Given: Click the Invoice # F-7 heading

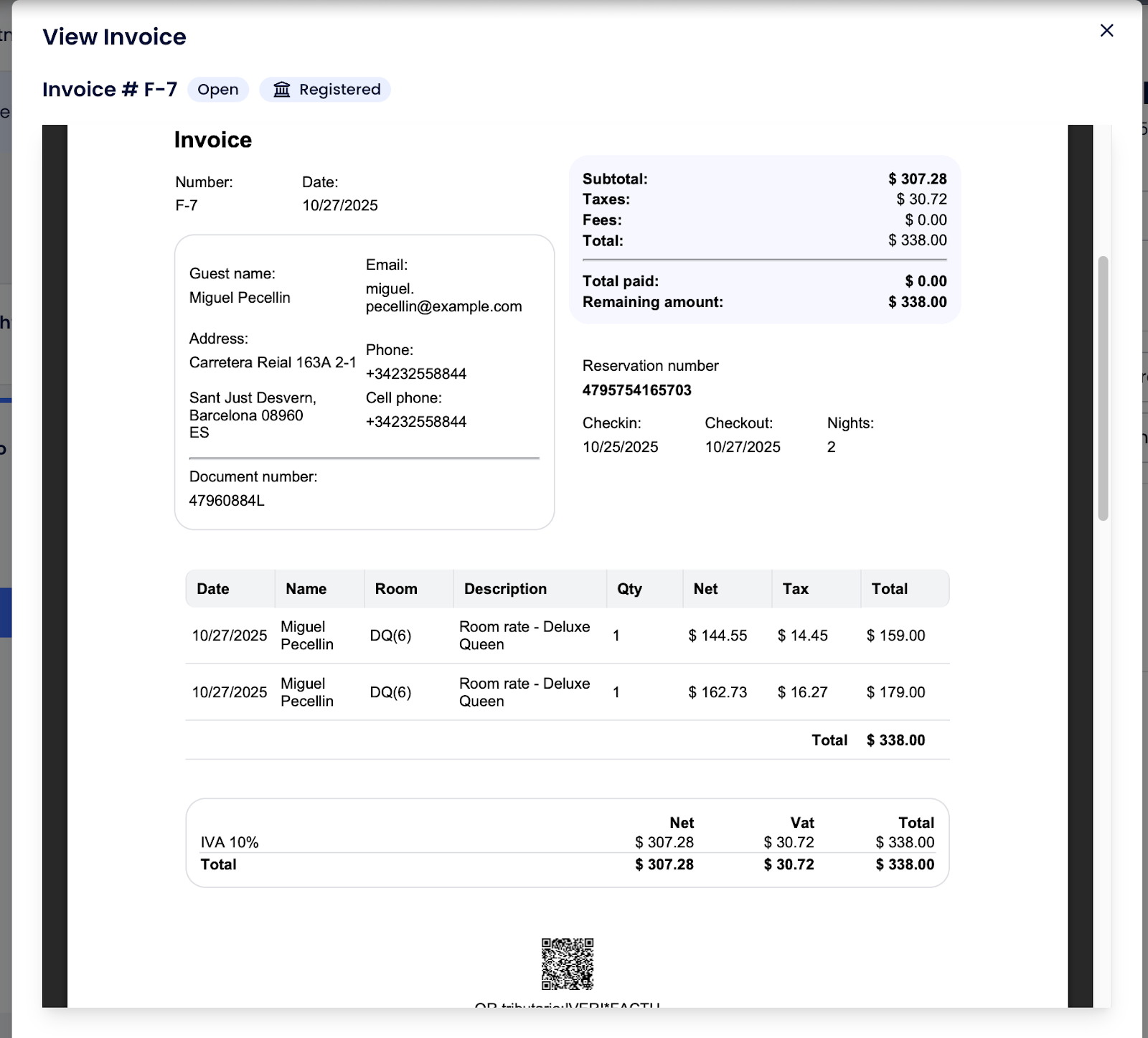Looking at the screenshot, I should (x=110, y=90).
